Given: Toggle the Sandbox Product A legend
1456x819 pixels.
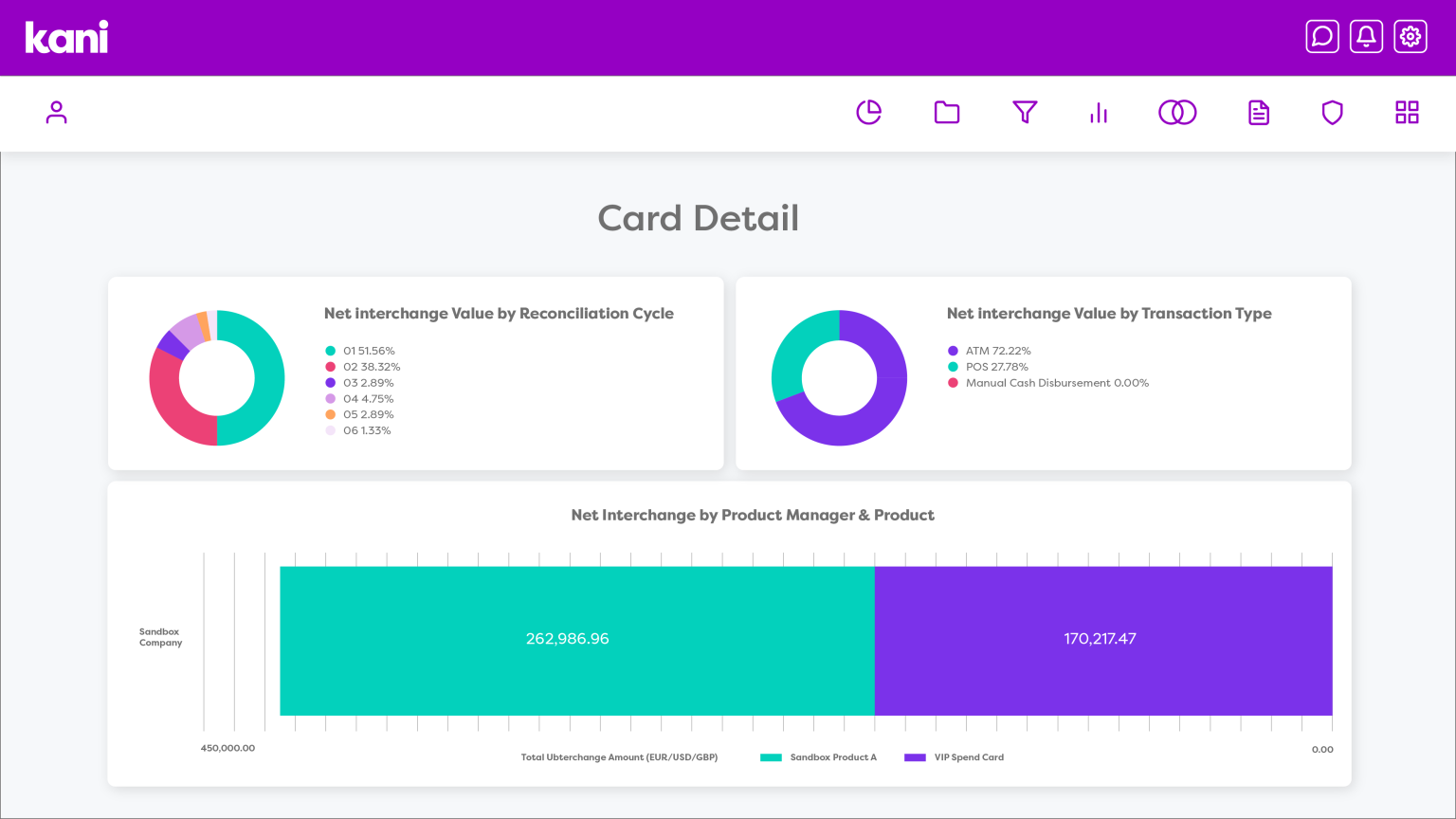Looking at the screenshot, I should tap(819, 757).
